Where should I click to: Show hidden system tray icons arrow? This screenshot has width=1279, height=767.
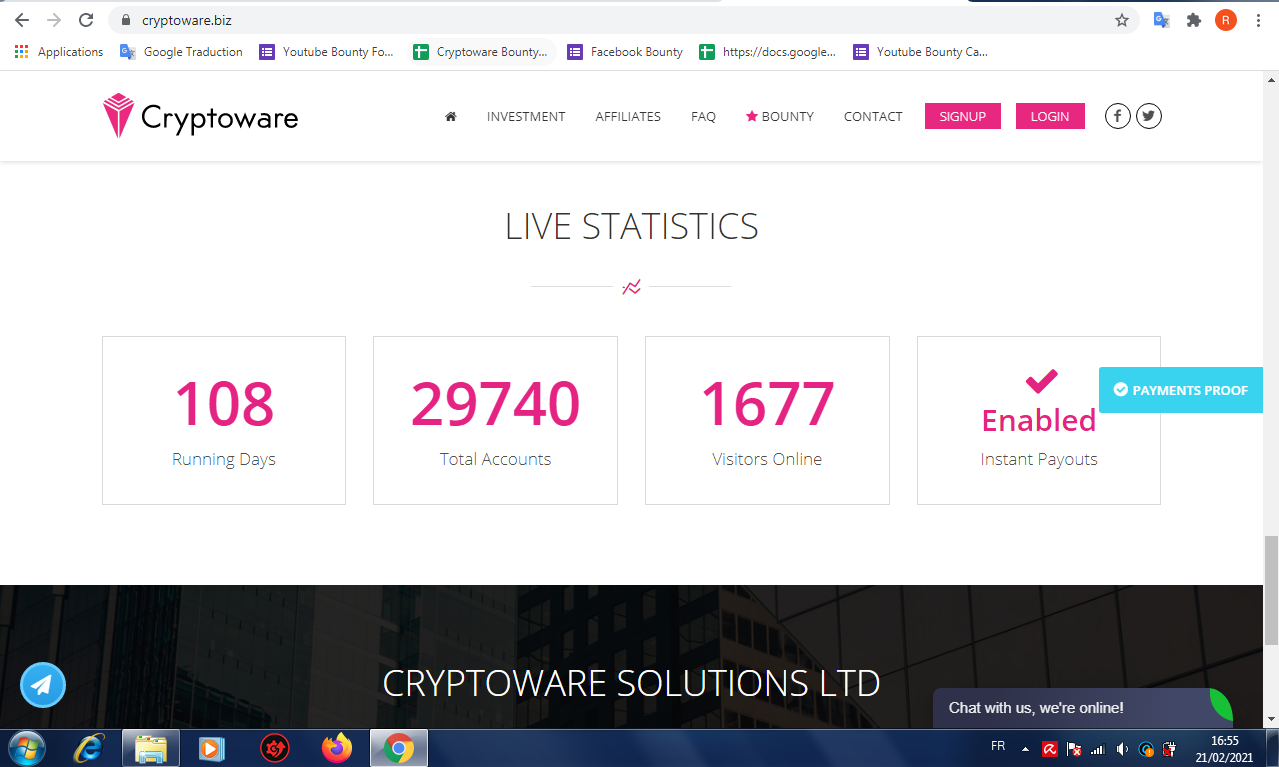[1025, 748]
